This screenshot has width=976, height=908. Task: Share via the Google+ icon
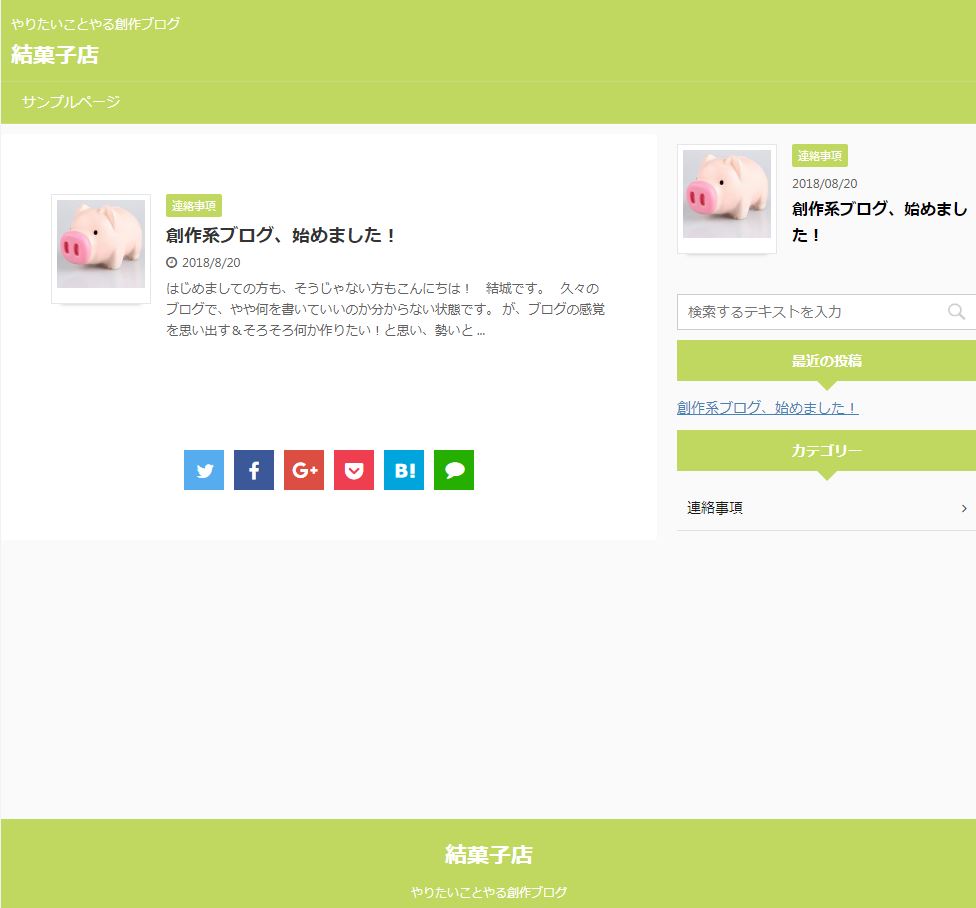pyautogui.click(x=304, y=470)
